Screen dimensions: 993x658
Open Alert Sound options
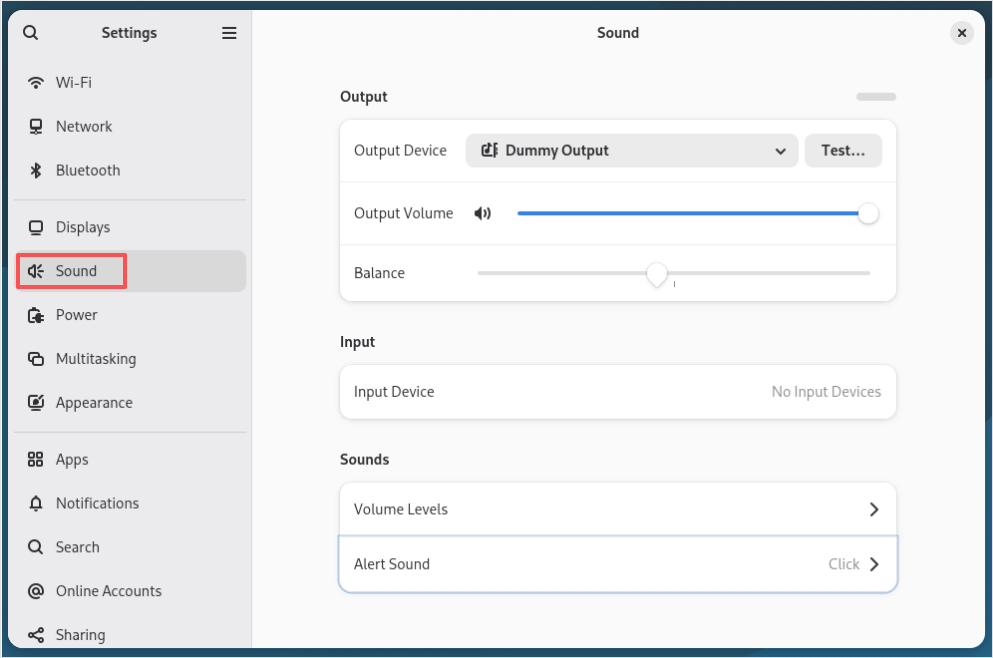(617, 564)
